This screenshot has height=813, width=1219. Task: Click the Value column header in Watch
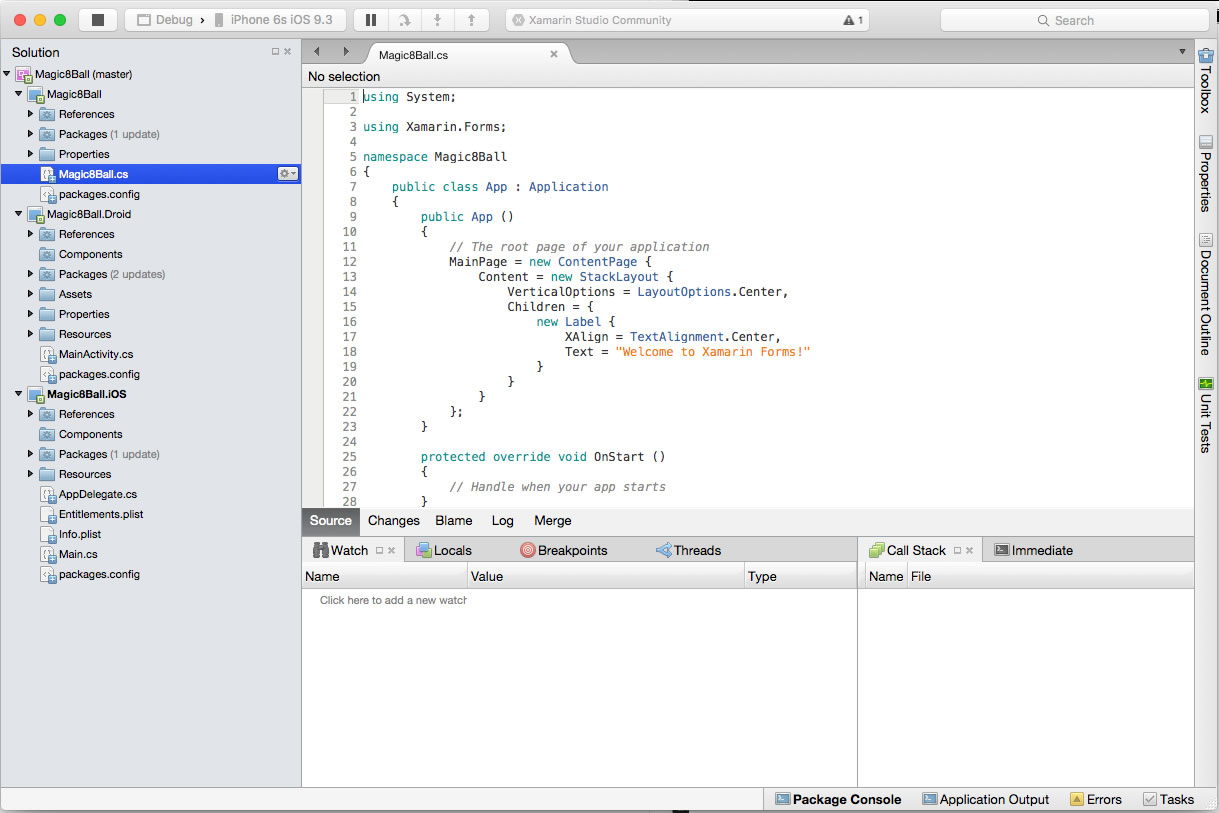tap(607, 576)
